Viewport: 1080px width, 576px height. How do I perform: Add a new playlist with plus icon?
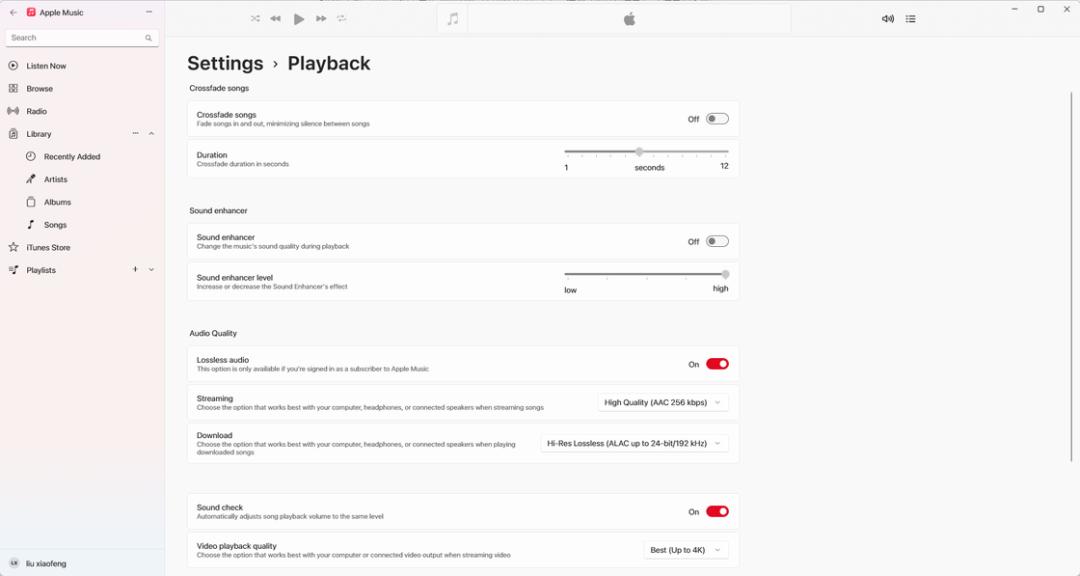[x=136, y=270]
